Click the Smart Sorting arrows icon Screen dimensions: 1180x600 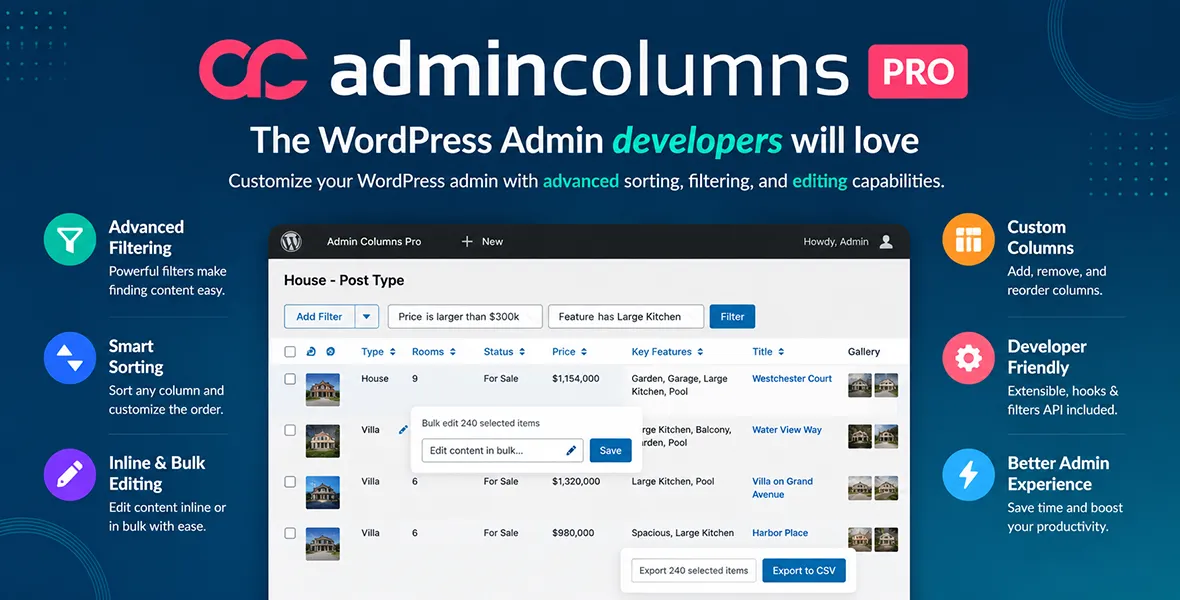tap(70, 358)
